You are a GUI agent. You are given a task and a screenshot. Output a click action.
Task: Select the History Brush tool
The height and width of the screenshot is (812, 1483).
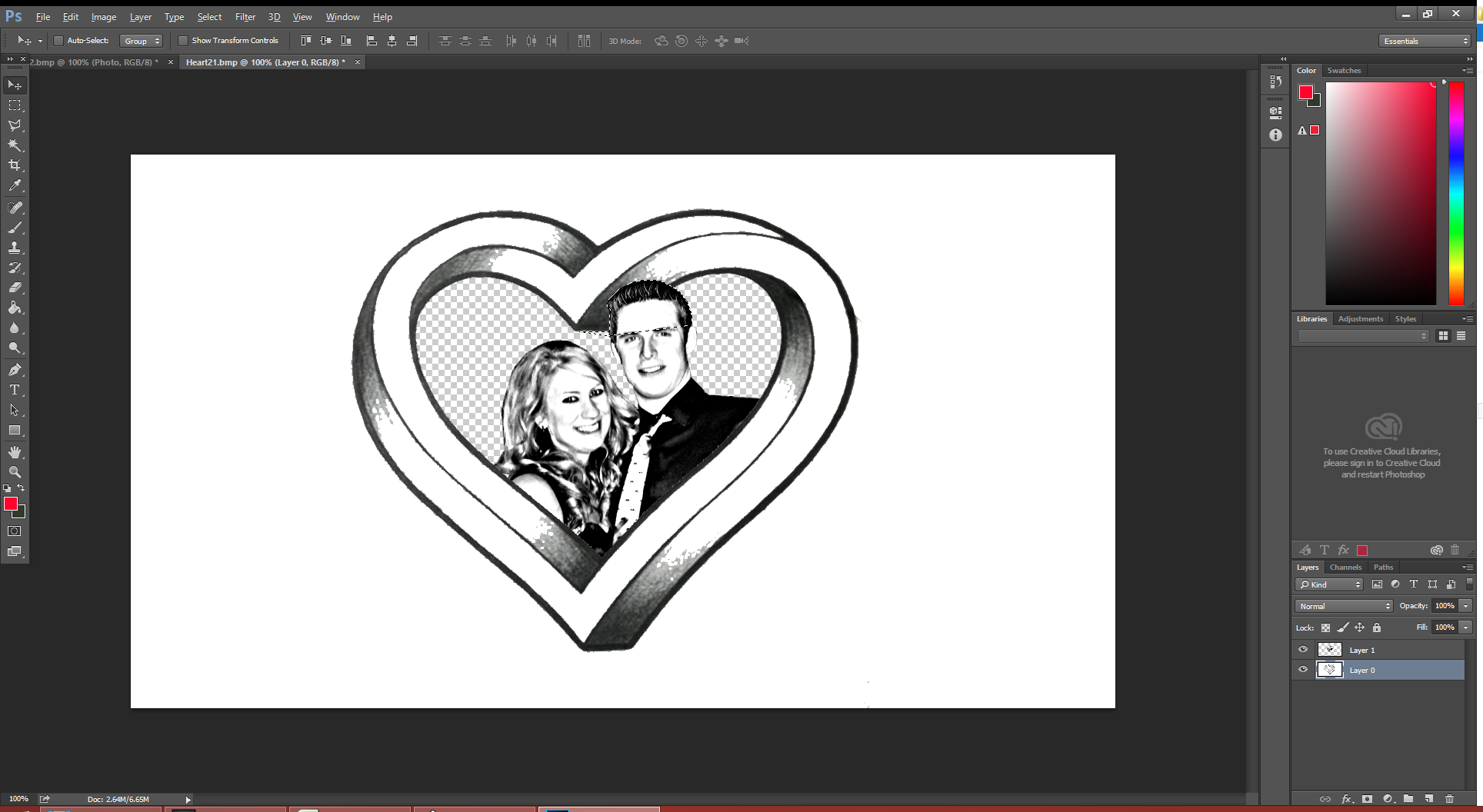(x=15, y=268)
